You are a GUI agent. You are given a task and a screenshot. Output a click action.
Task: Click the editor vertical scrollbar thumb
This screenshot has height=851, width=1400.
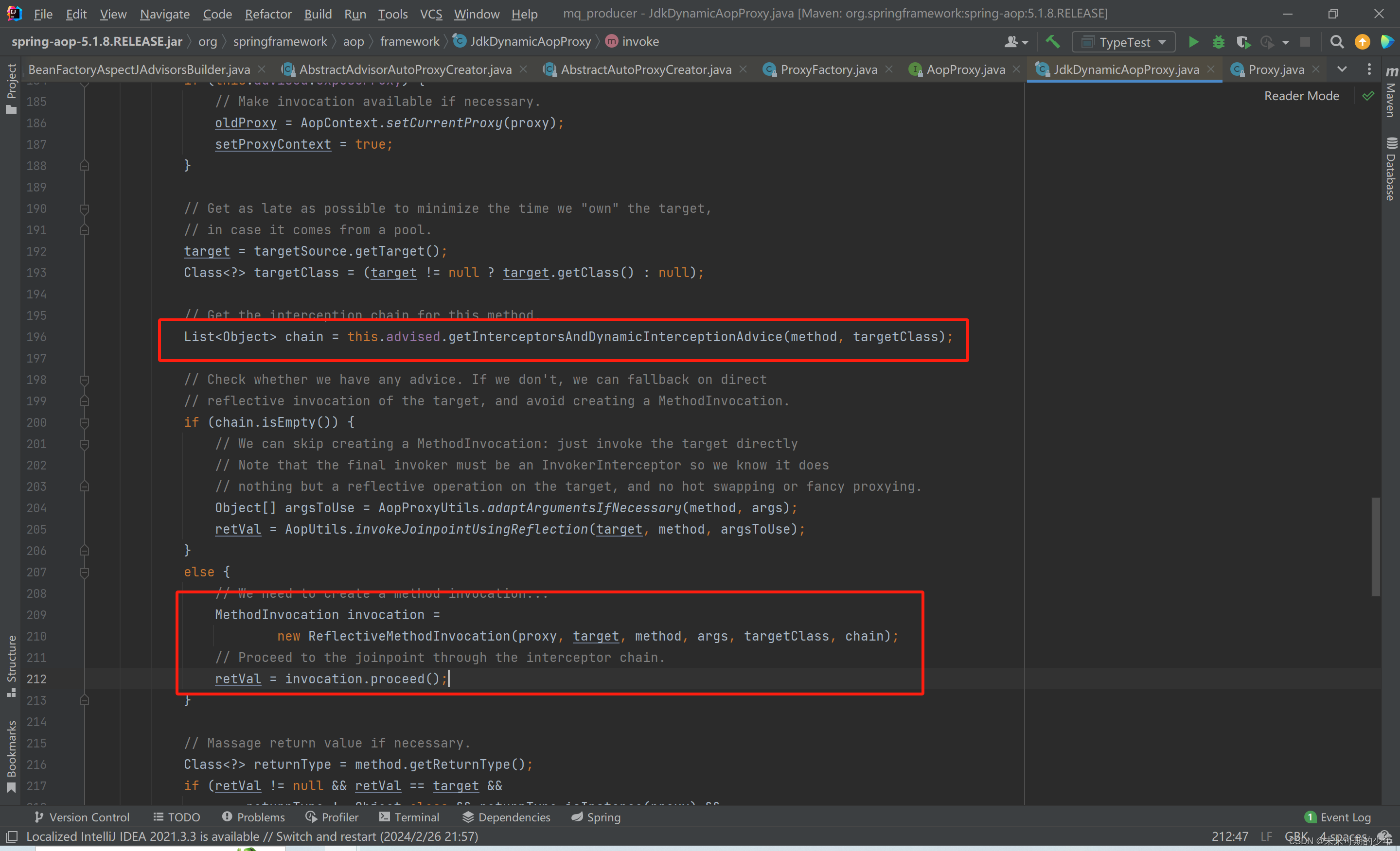[x=1376, y=546]
